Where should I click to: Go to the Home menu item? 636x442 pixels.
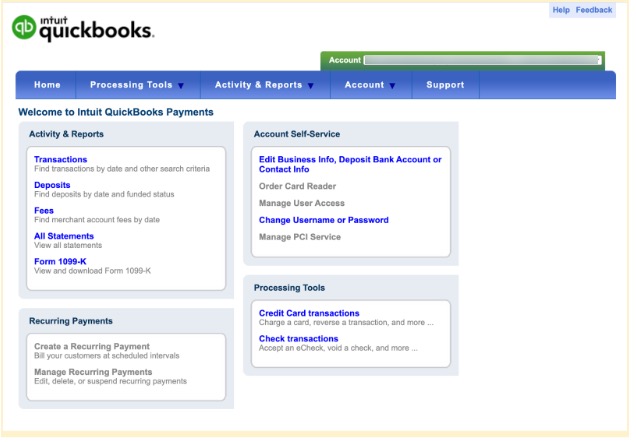(x=47, y=85)
